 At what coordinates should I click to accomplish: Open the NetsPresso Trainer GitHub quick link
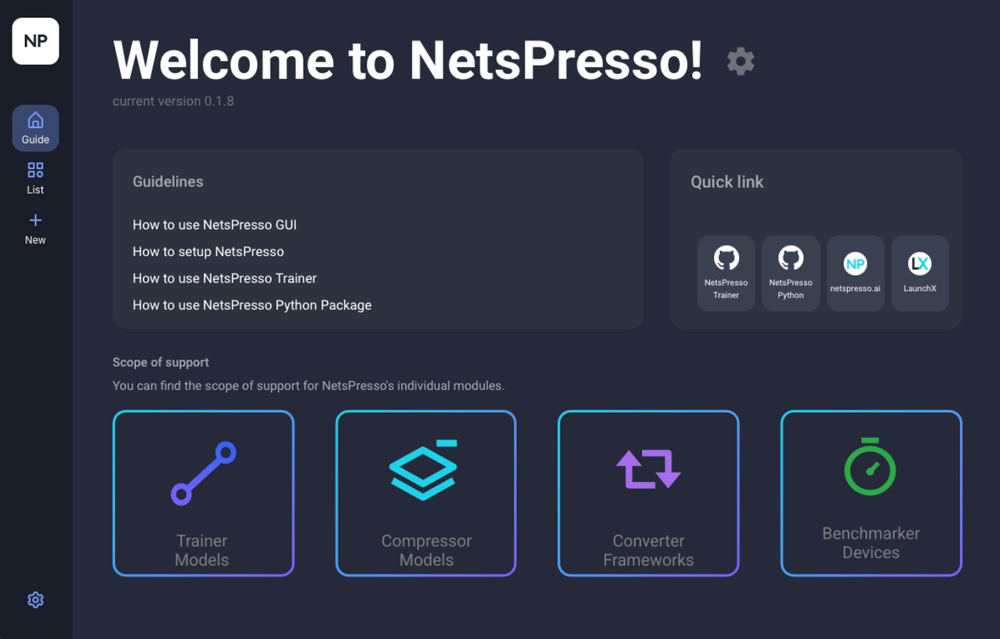click(x=726, y=272)
